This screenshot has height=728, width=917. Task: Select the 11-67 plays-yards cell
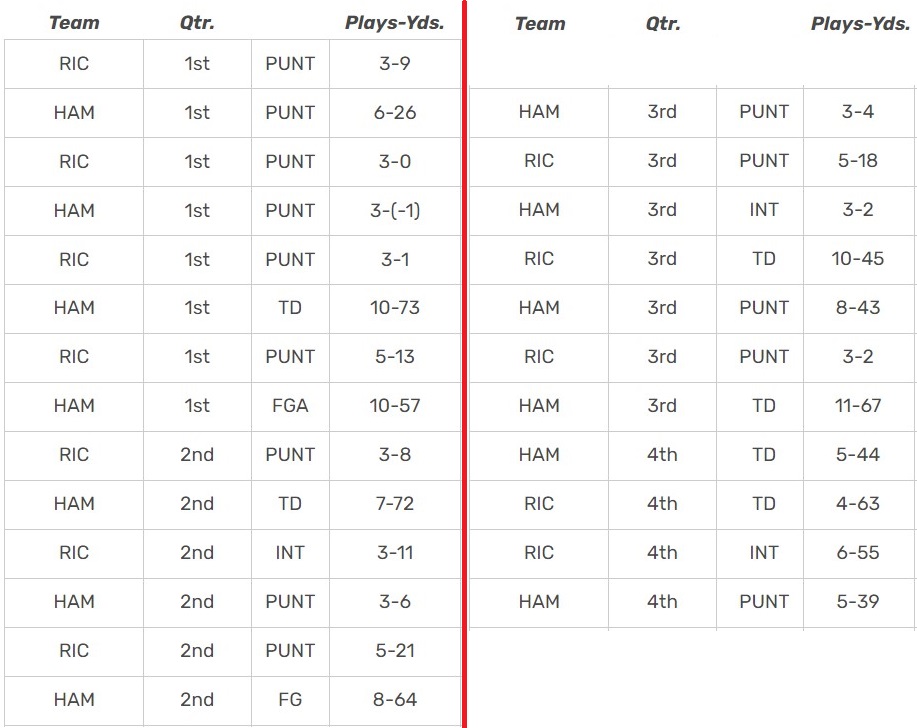(858, 406)
